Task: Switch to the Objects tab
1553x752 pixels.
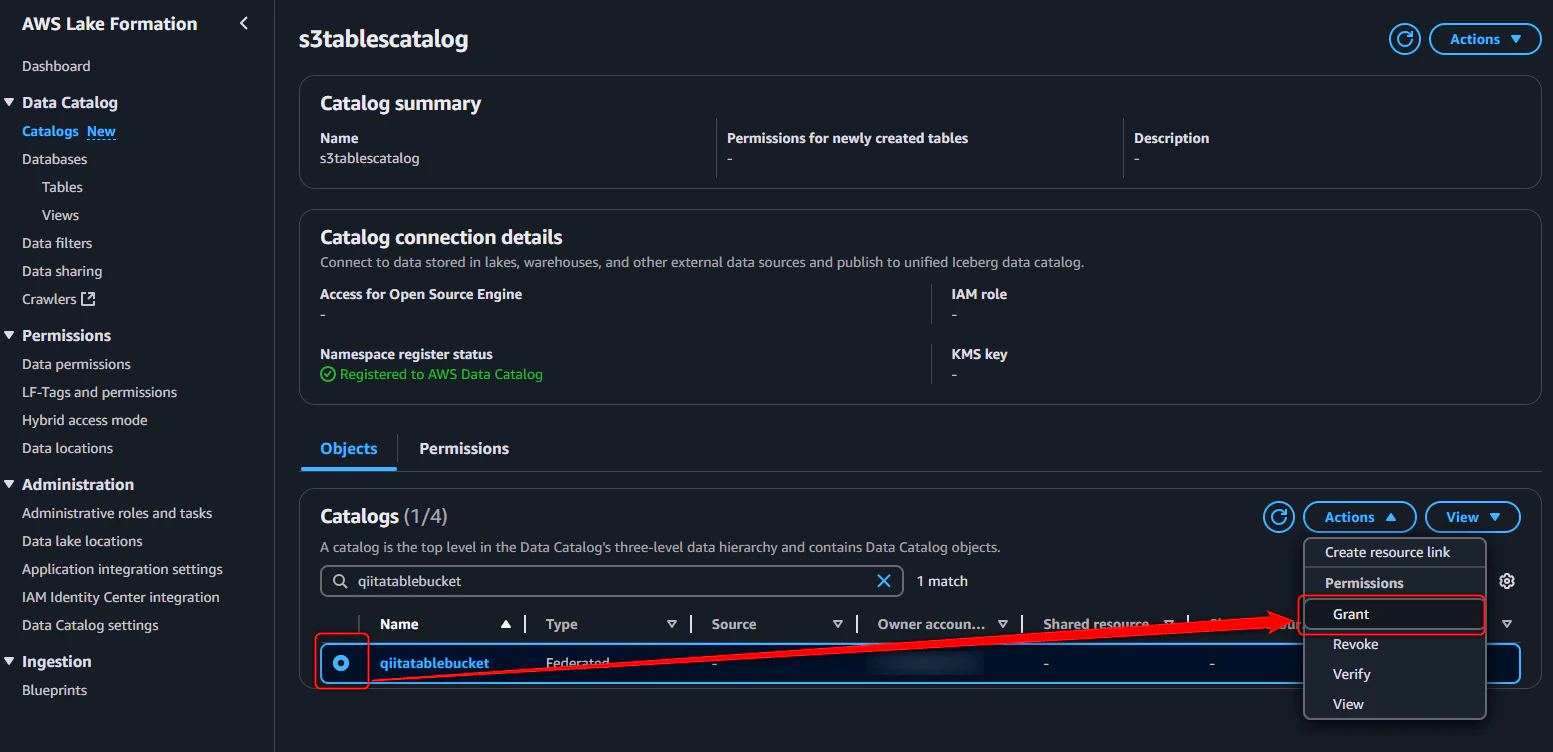Action: point(349,448)
